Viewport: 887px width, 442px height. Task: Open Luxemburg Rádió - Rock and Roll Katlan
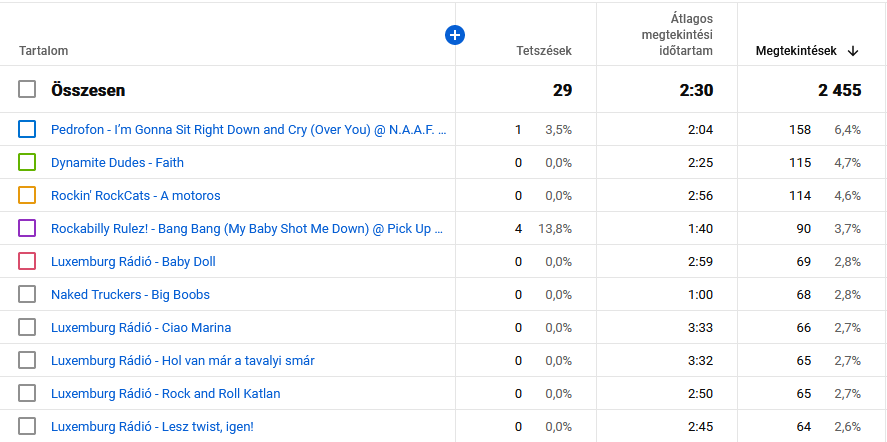[x=165, y=393]
